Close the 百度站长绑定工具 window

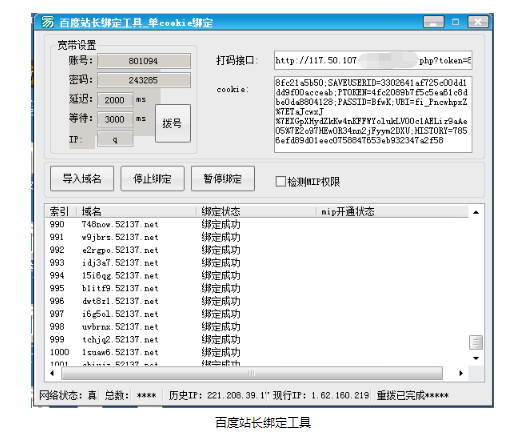coord(478,22)
